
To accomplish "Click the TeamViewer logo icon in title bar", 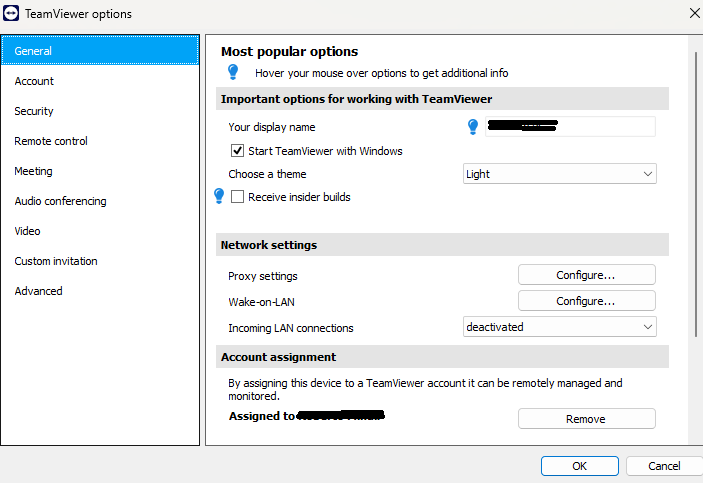I will (x=11, y=13).
